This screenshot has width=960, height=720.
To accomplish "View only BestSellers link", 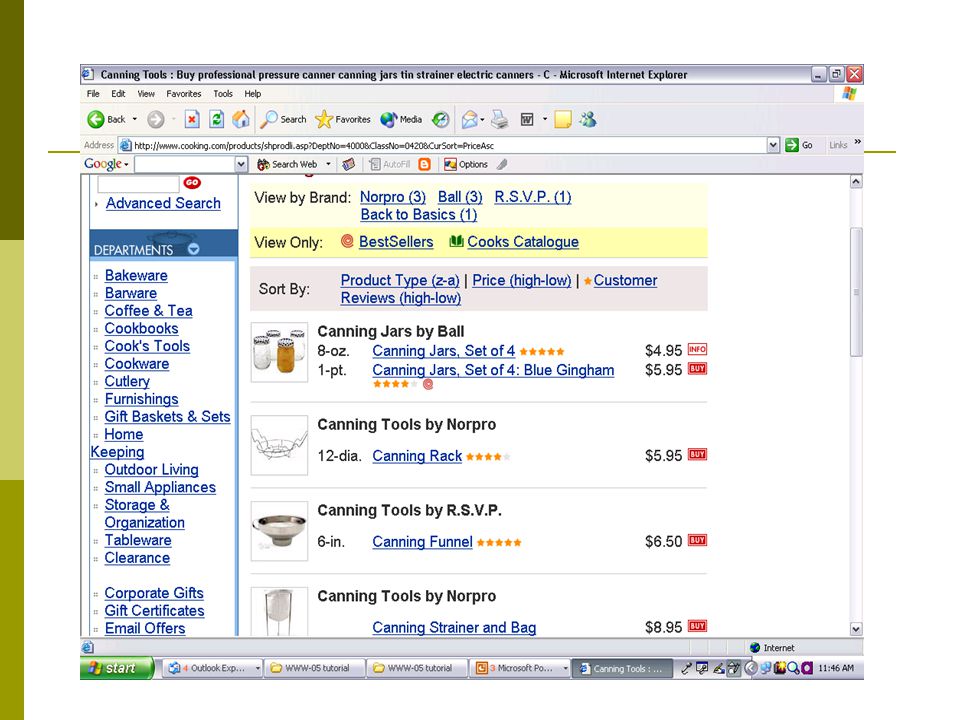I will point(396,242).
